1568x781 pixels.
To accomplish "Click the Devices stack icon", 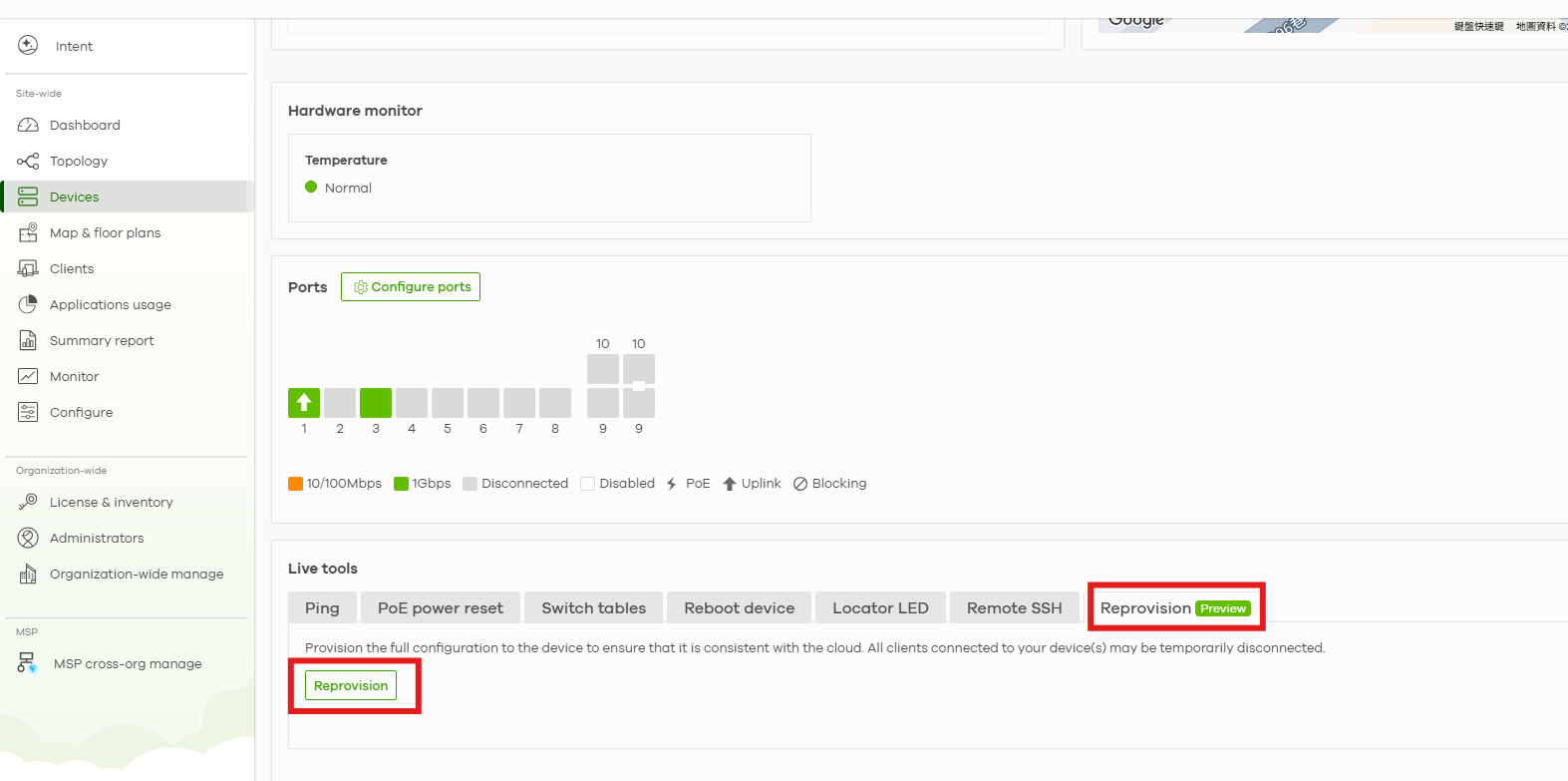I will [28, 196].
